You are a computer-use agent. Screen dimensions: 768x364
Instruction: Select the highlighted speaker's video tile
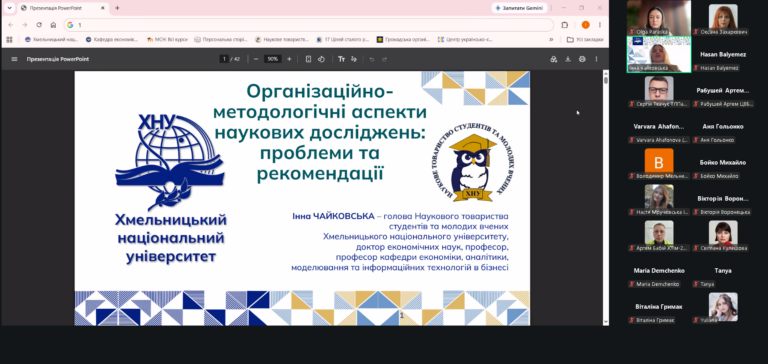pos(659,54)
